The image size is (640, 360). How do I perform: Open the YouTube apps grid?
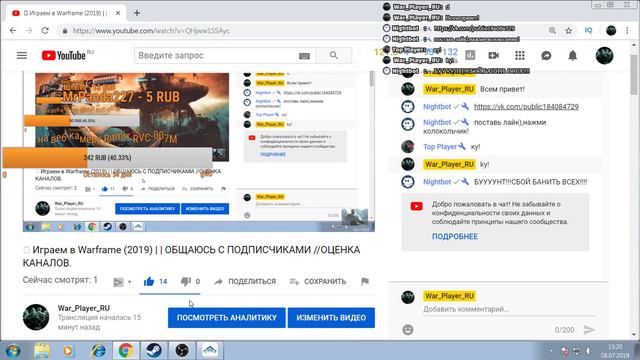(x=520, y=55)
